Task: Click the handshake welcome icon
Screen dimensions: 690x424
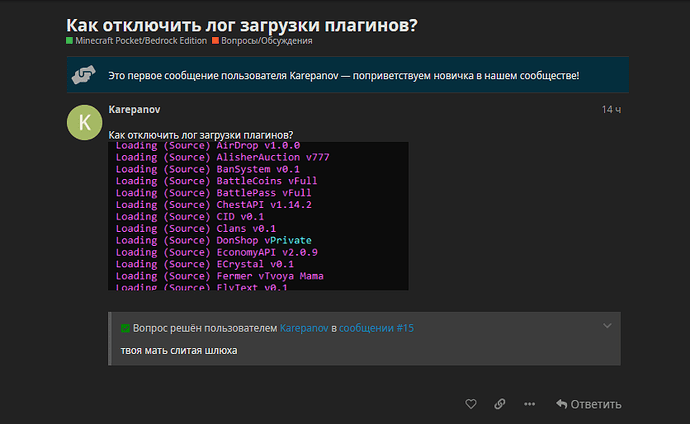Action: [x=84, y=74]
